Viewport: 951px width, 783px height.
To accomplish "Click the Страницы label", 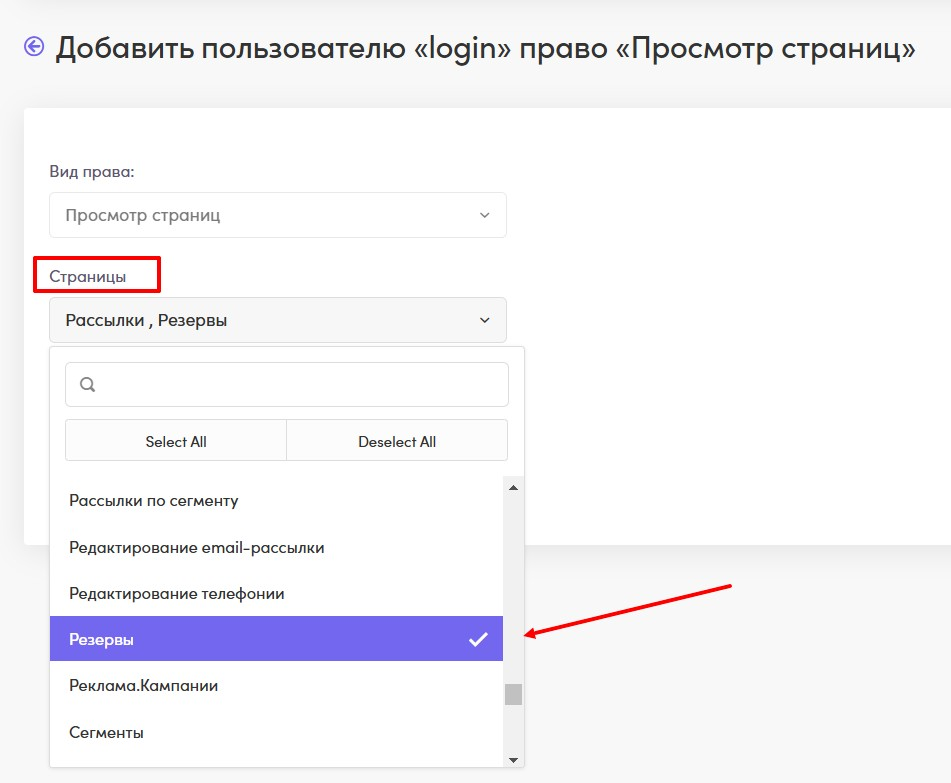I will click(x=88, y=277).
